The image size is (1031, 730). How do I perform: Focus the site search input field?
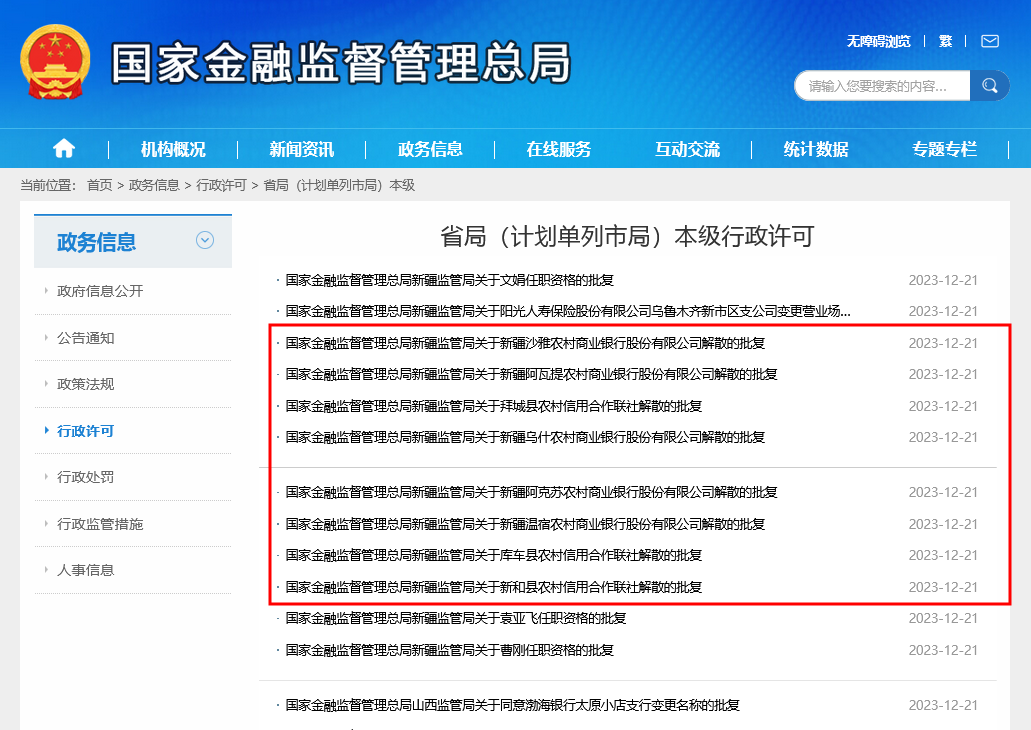point(882,85)
